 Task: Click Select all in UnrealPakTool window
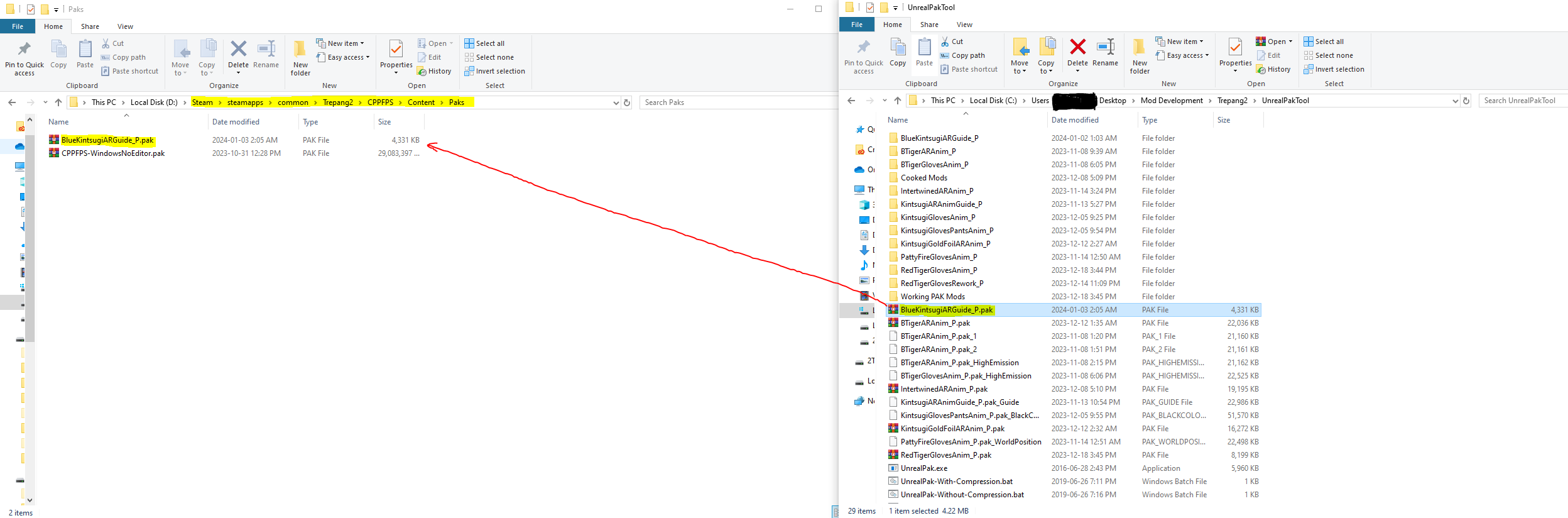1324,41
